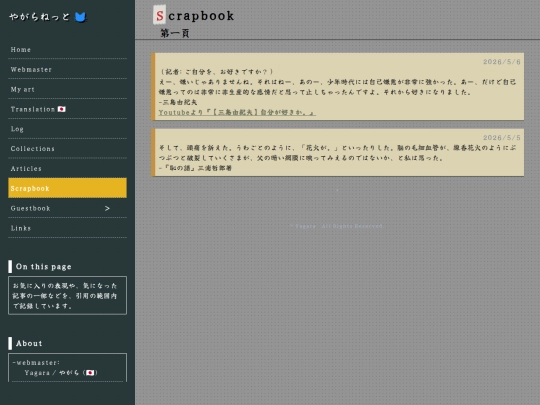Click the 第一頁 page subtitle
This screenshot has height=405, width=540.
(175, 33)
